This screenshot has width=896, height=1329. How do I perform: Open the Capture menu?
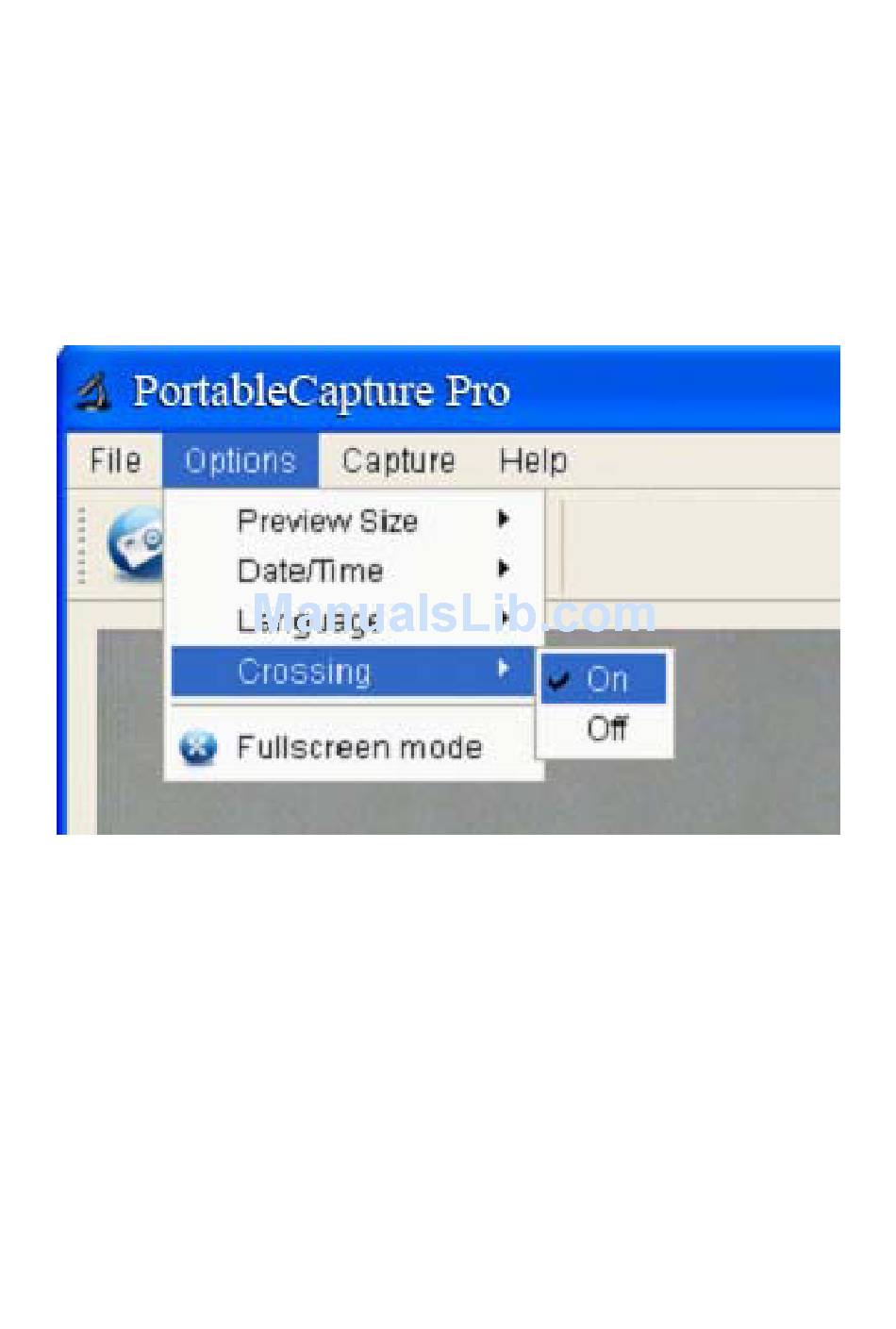[x=398, y=461]
